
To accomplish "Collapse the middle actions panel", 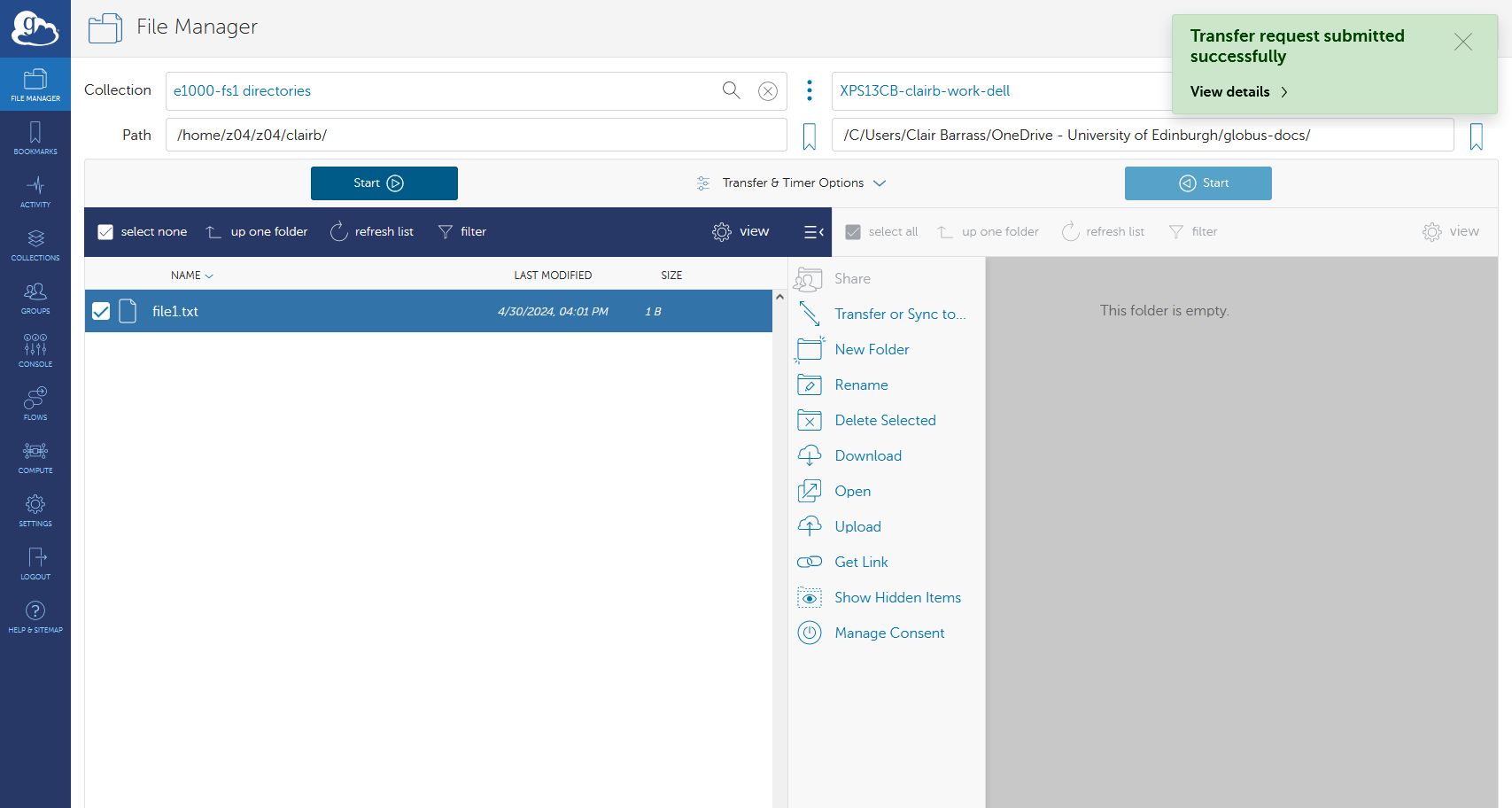I will click(x=813, y=232).
